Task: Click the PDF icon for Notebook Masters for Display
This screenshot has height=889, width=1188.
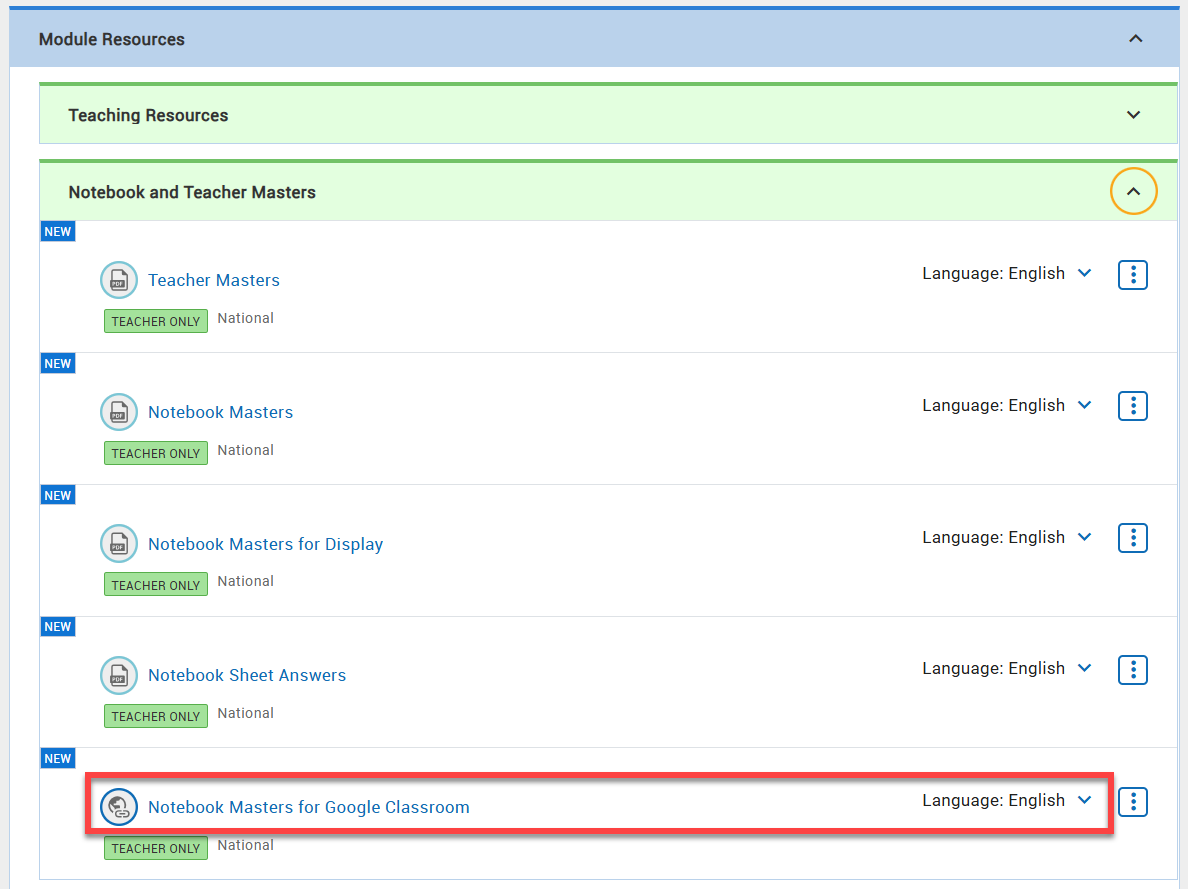Action: coord(119,543)
